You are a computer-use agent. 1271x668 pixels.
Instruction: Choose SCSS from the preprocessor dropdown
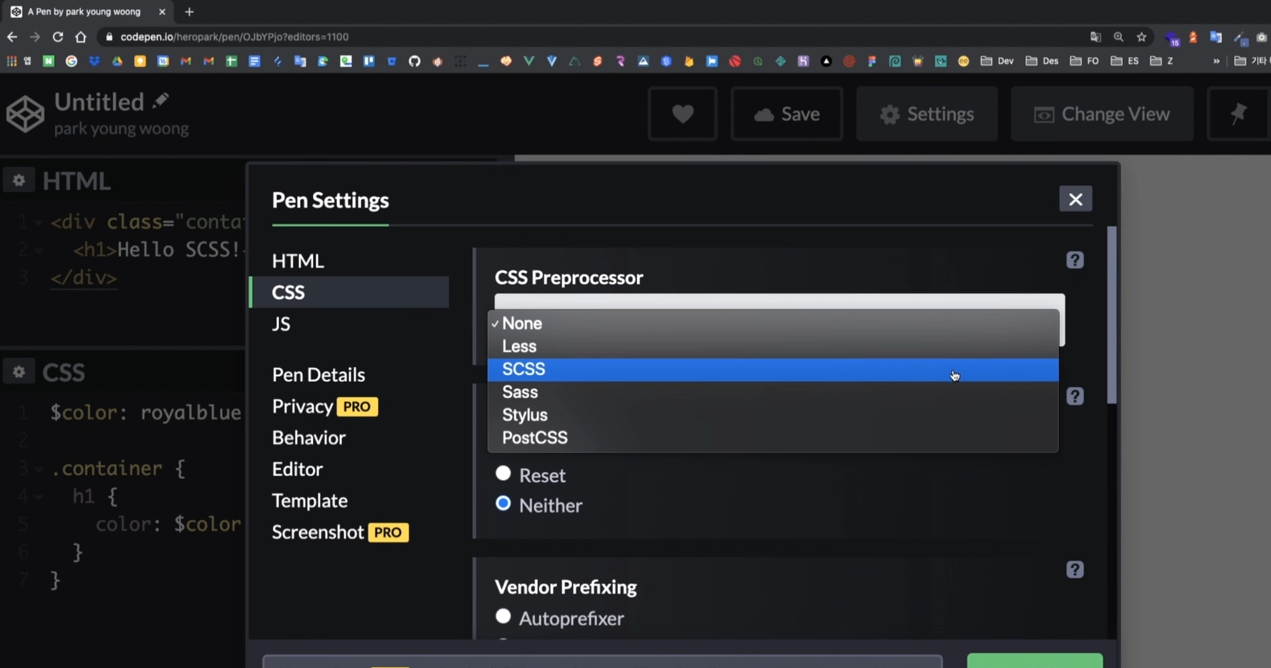772,369
